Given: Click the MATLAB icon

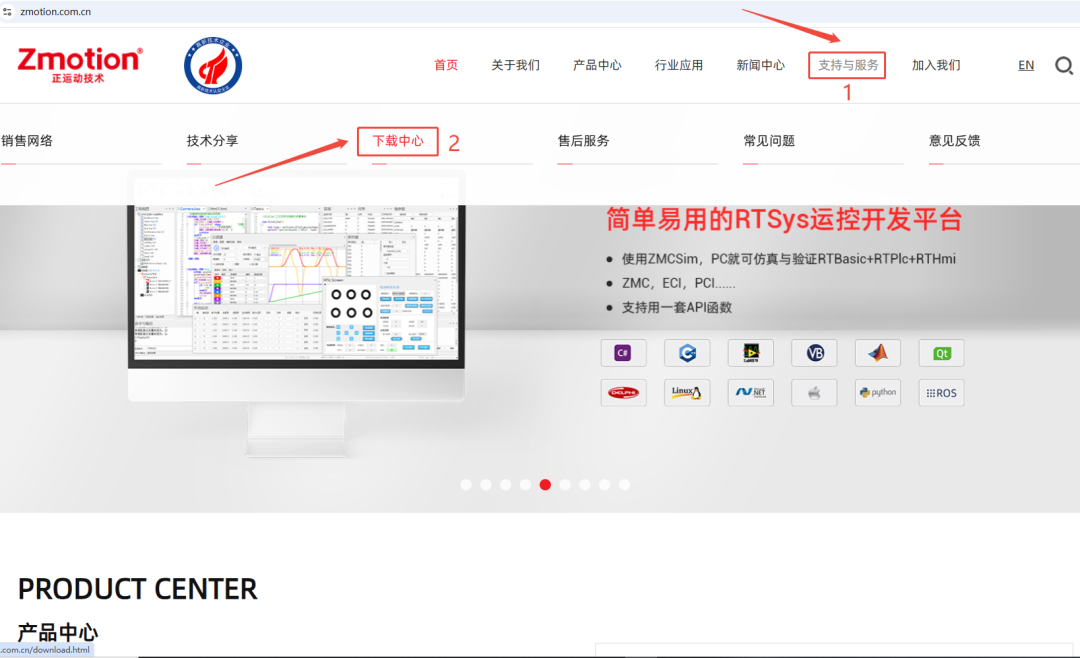Looking at the screenshot, I should (x=877, y=352).
